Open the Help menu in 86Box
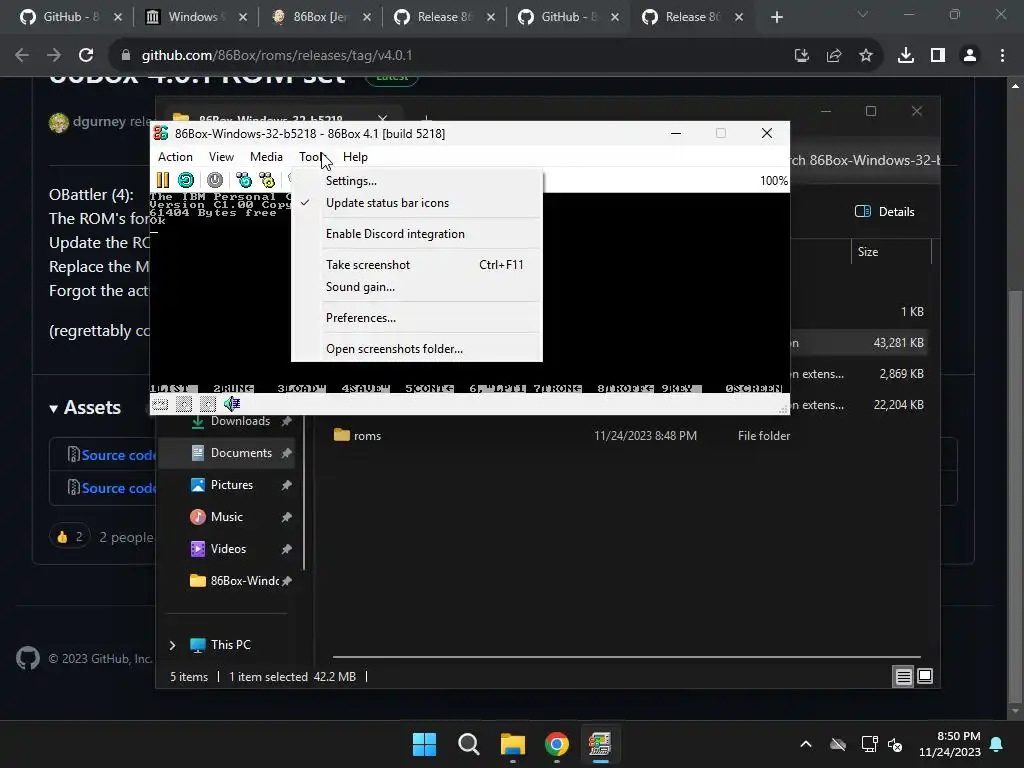 click(355, 157)
